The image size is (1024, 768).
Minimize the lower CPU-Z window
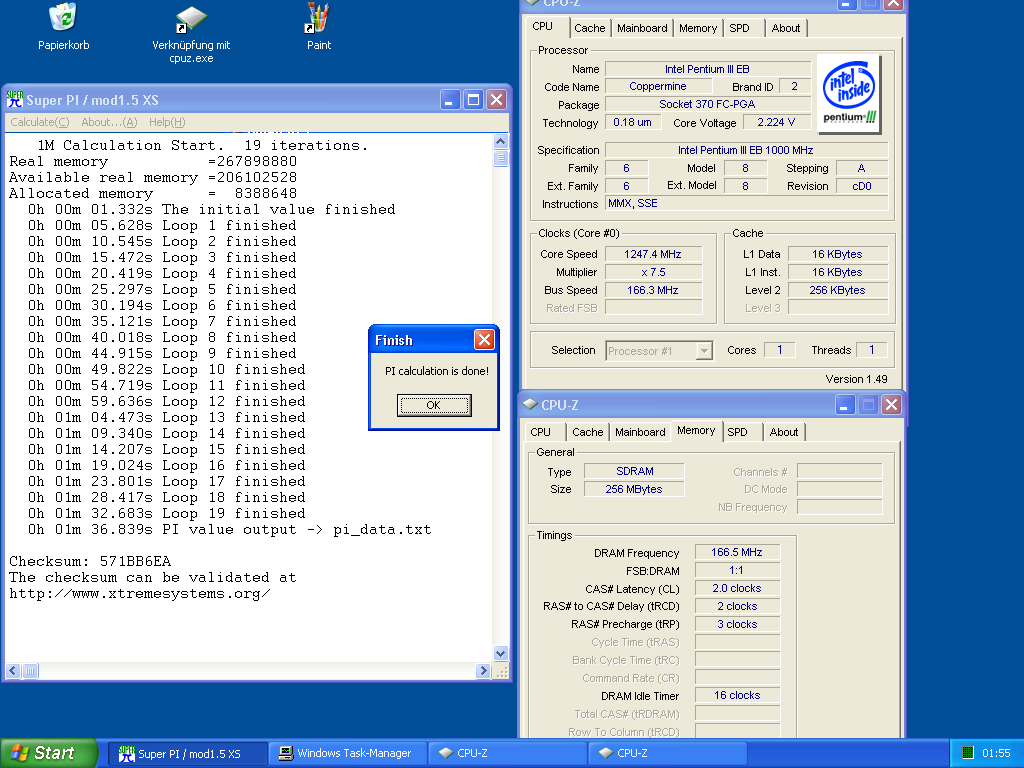pos(844,405)
